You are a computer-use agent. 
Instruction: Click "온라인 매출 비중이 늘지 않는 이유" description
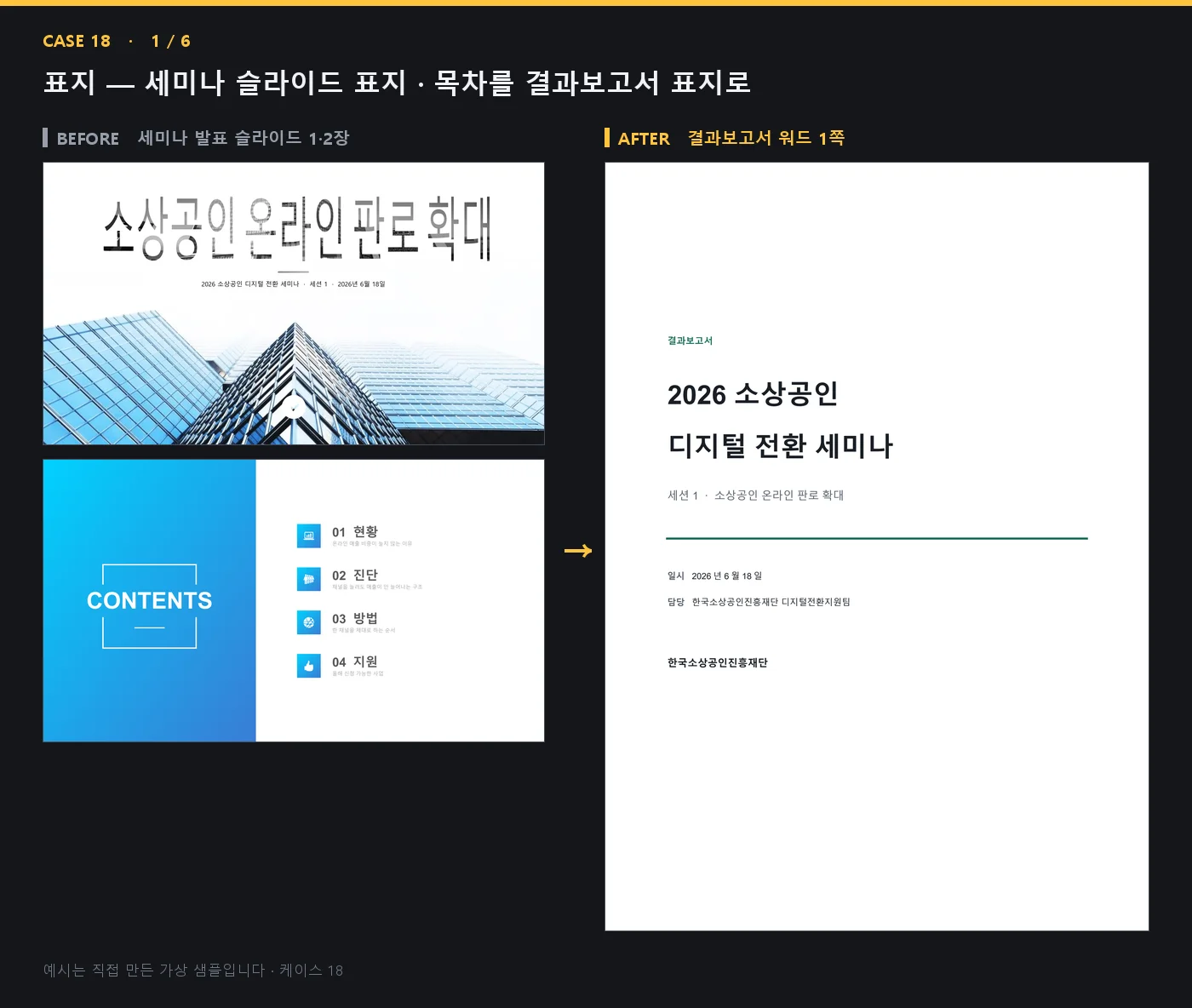372,543
